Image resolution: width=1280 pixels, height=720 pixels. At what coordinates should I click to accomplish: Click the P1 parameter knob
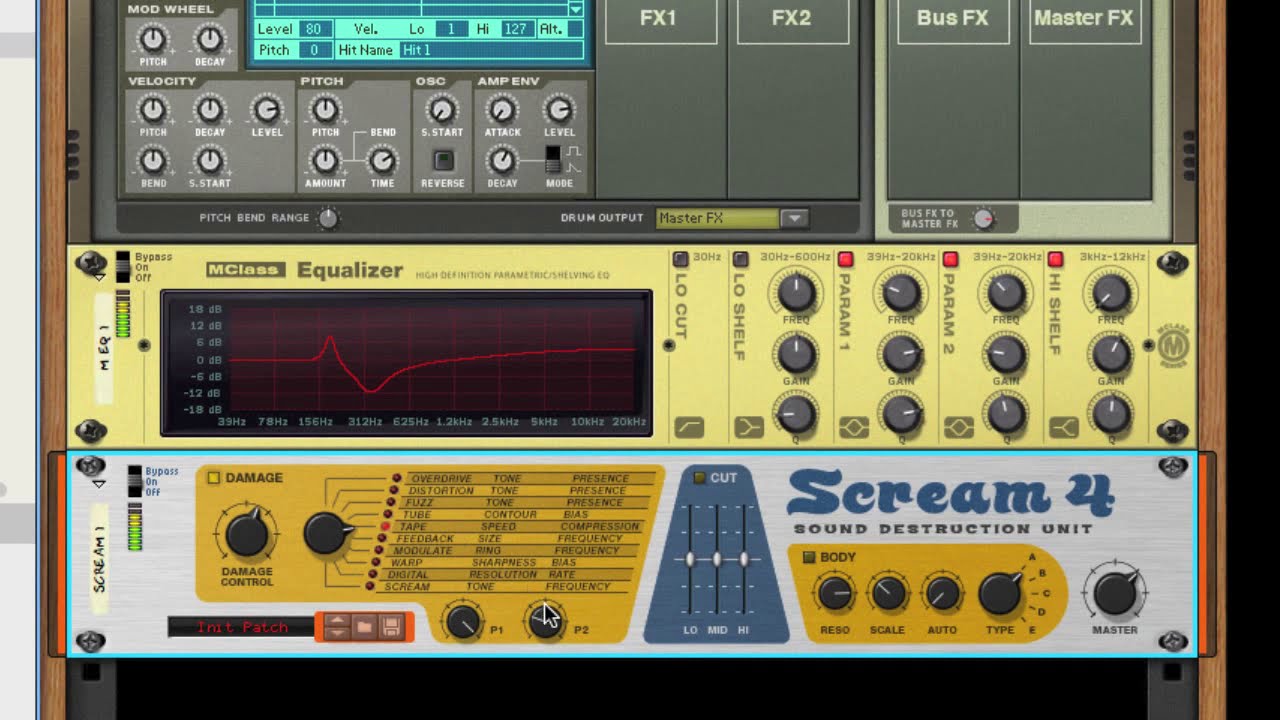463,621
